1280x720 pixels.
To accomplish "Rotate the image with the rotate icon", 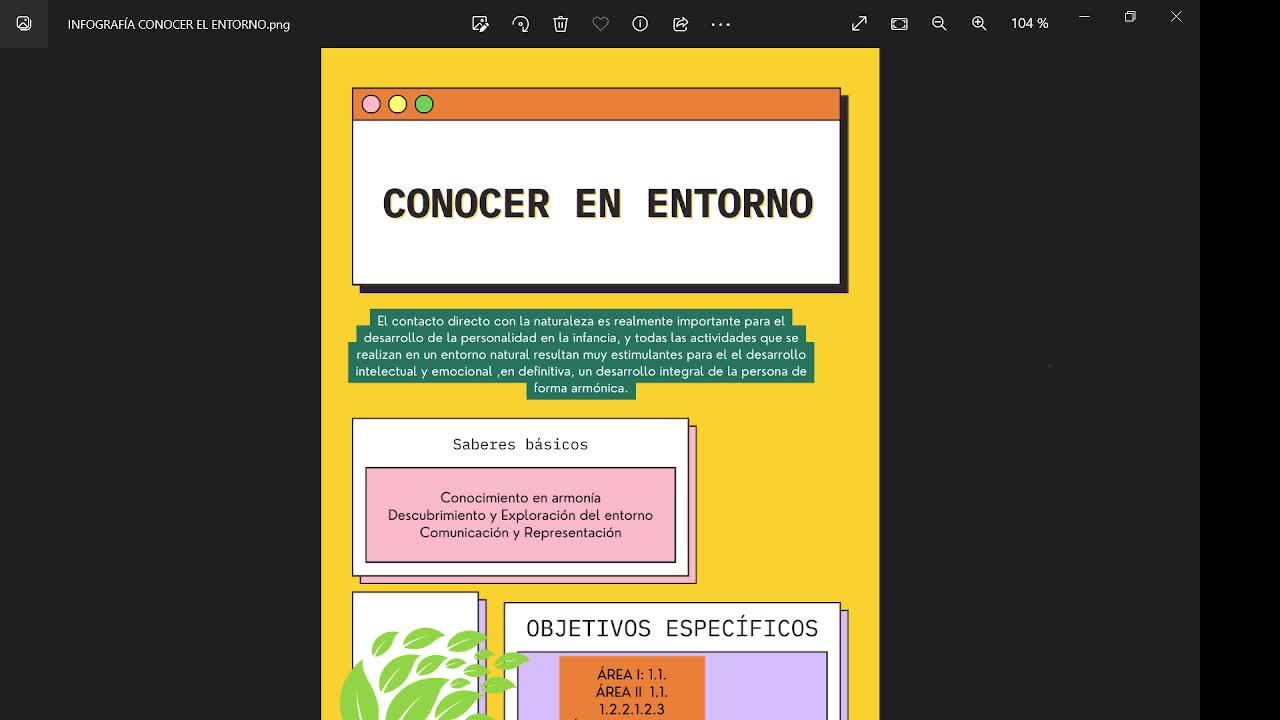I will tap(520, 24).
